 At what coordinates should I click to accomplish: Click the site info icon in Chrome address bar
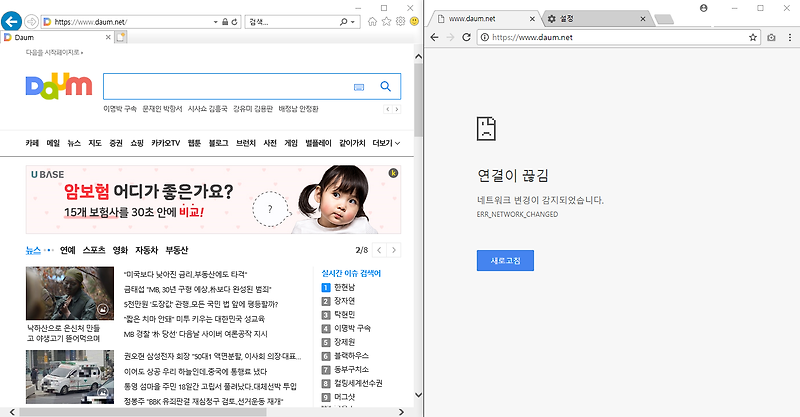pos(485,37)
